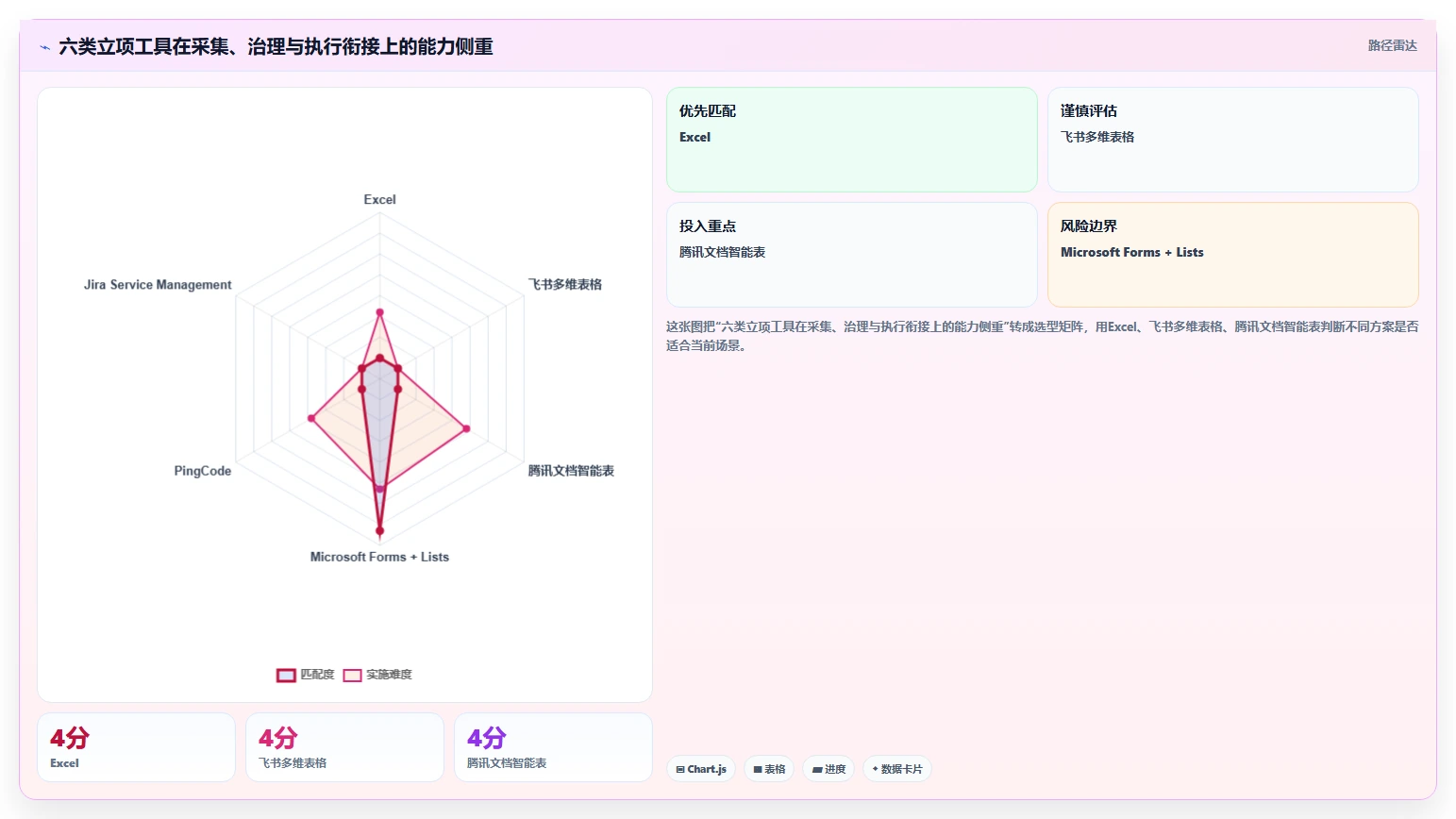
Task: Toggle the 实施难度 legend swatch
Action: pyautogui.click(x=352, y=675)
